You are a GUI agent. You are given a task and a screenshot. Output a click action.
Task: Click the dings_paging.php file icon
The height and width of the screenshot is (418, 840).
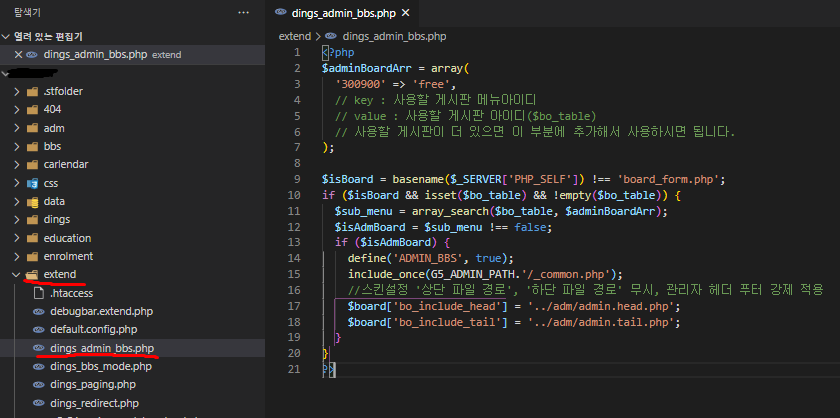pyautogui.click(x=39, y=384)
